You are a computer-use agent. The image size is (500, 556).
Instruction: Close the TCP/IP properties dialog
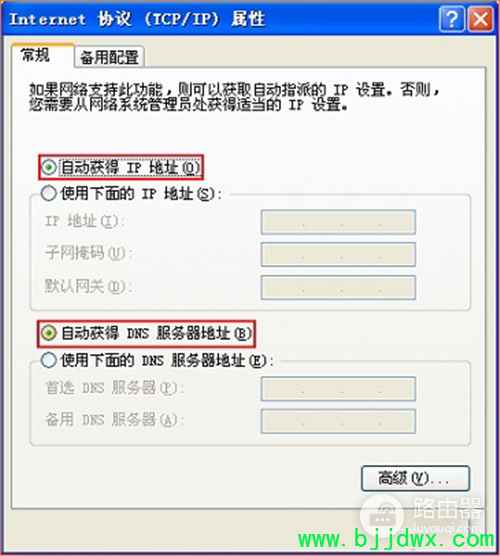(x=480, y=19)
